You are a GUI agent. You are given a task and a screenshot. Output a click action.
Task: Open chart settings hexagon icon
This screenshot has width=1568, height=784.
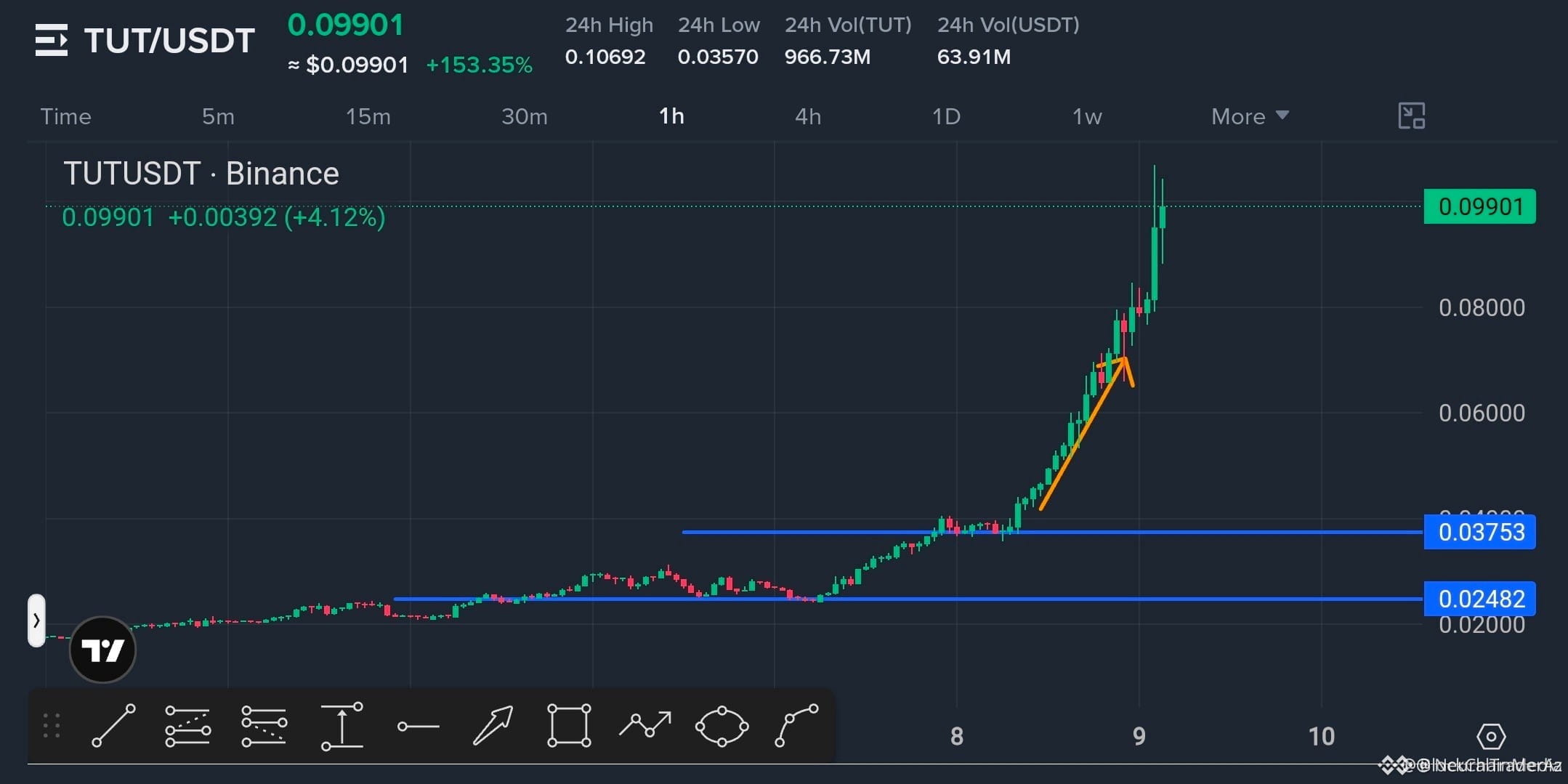(1491, 737)
